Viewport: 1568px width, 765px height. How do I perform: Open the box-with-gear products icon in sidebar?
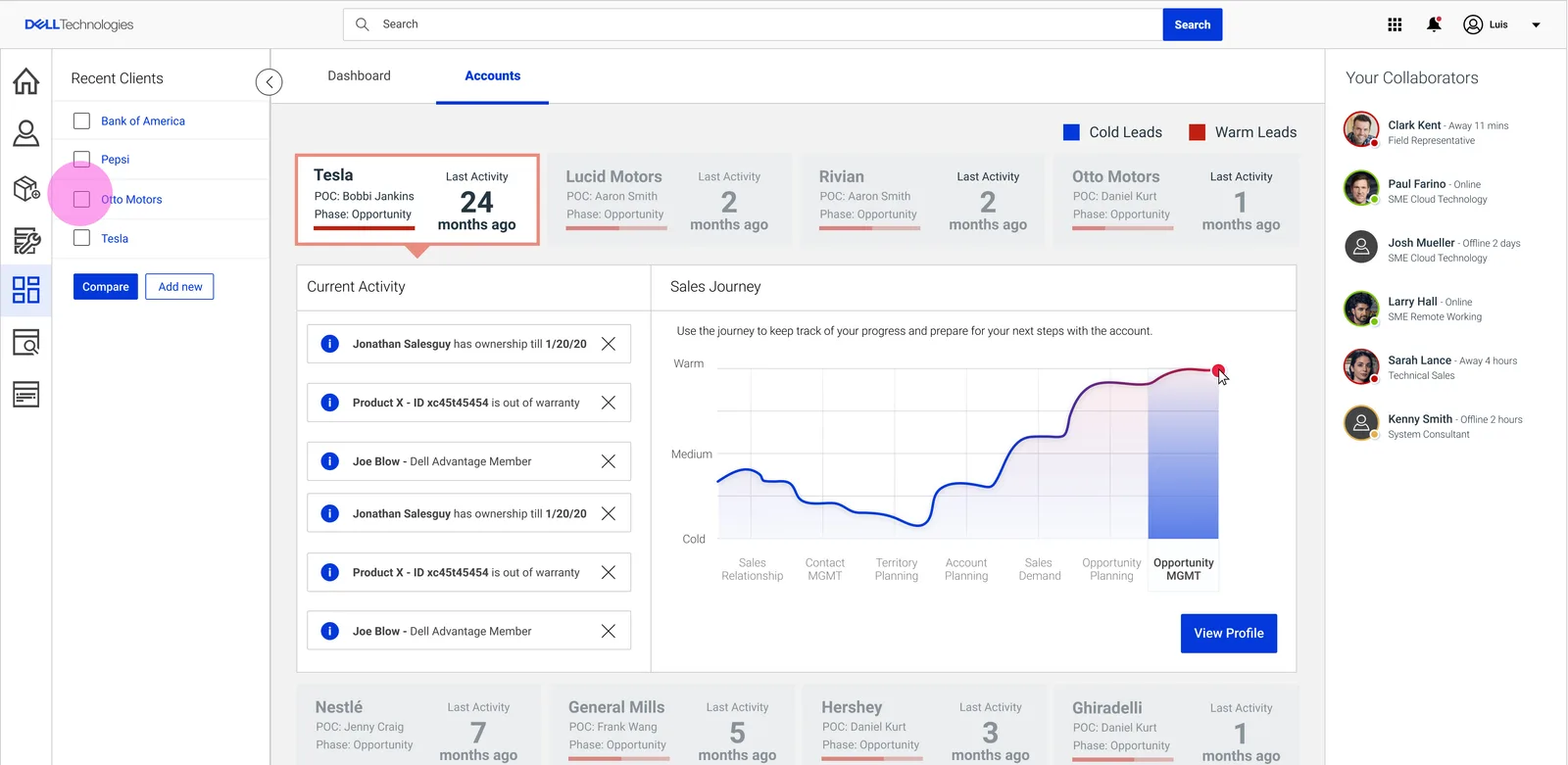(26, 188)
